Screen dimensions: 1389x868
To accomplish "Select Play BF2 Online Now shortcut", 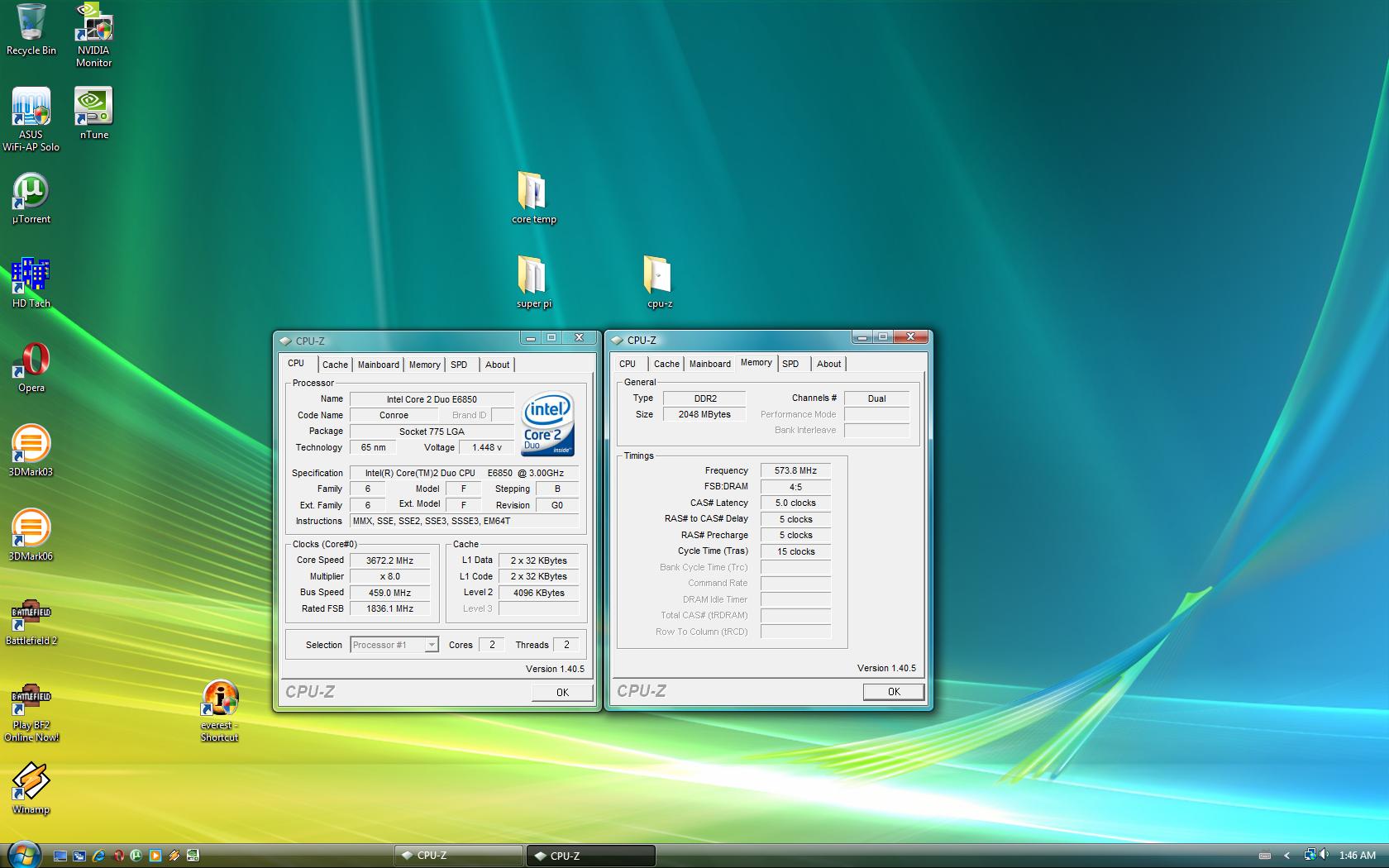I will (x=31, y=713).
